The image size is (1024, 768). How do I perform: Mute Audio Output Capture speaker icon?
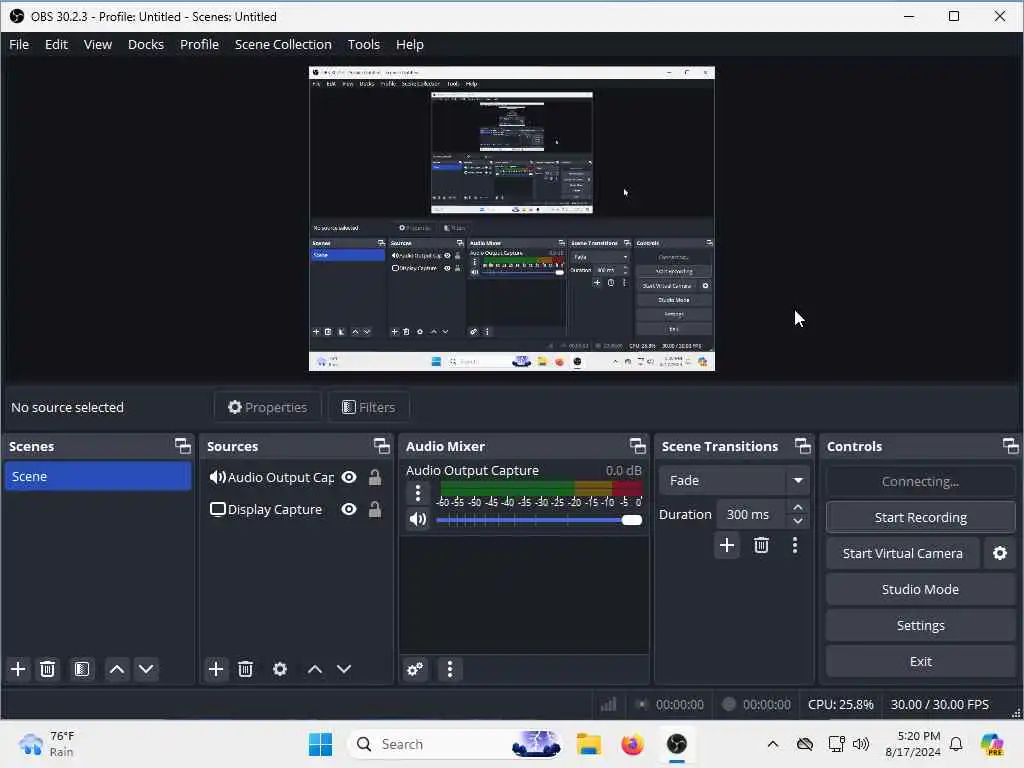point(418,519)
